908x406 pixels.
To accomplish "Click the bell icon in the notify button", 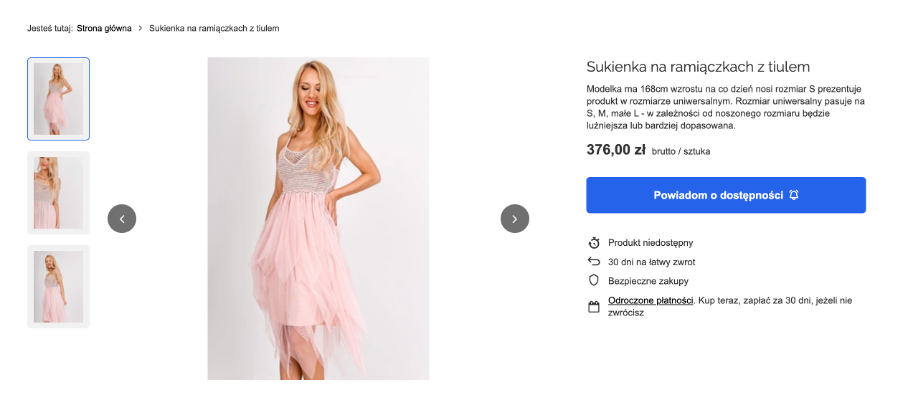I will click(794, 195).
